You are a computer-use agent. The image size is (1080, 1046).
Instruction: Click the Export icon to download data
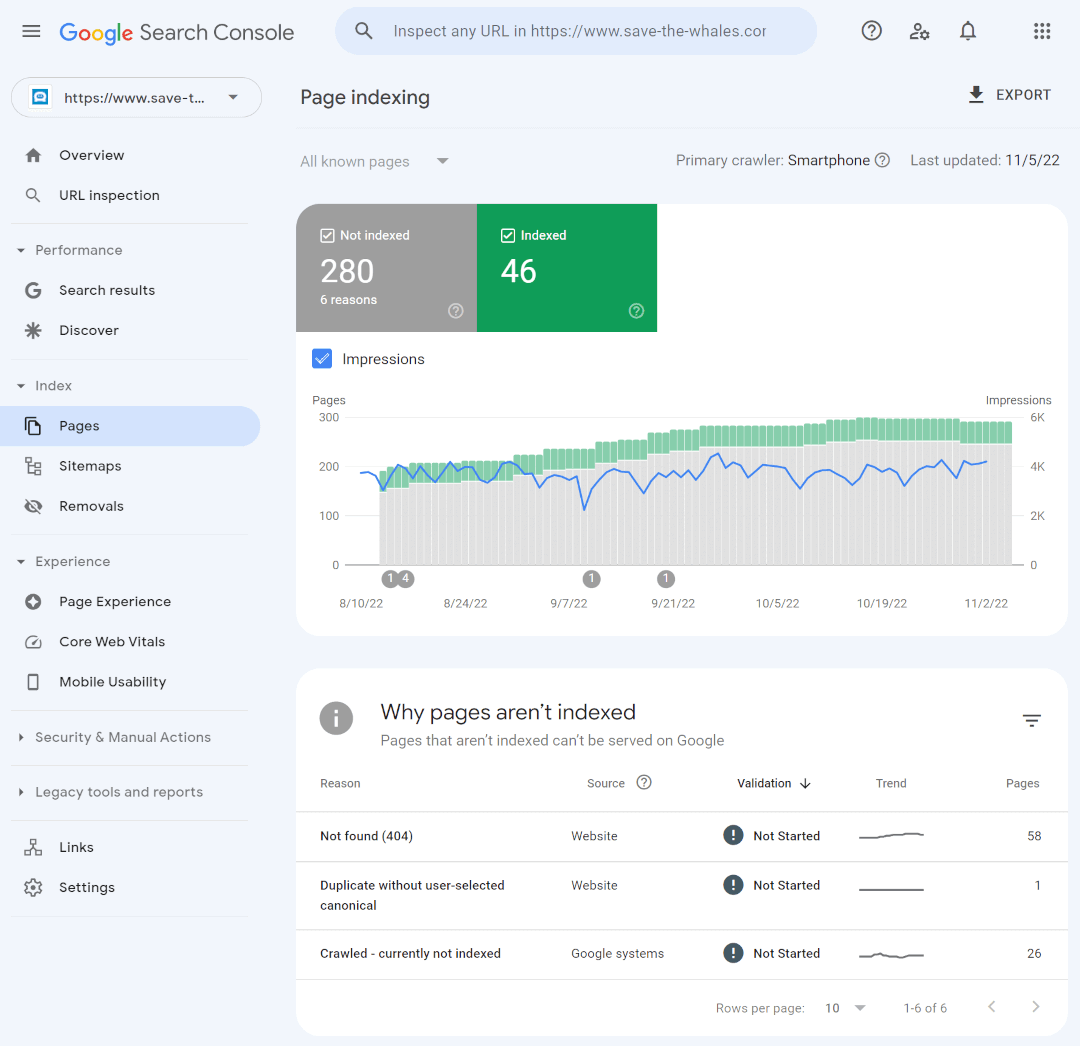(975, 94)
